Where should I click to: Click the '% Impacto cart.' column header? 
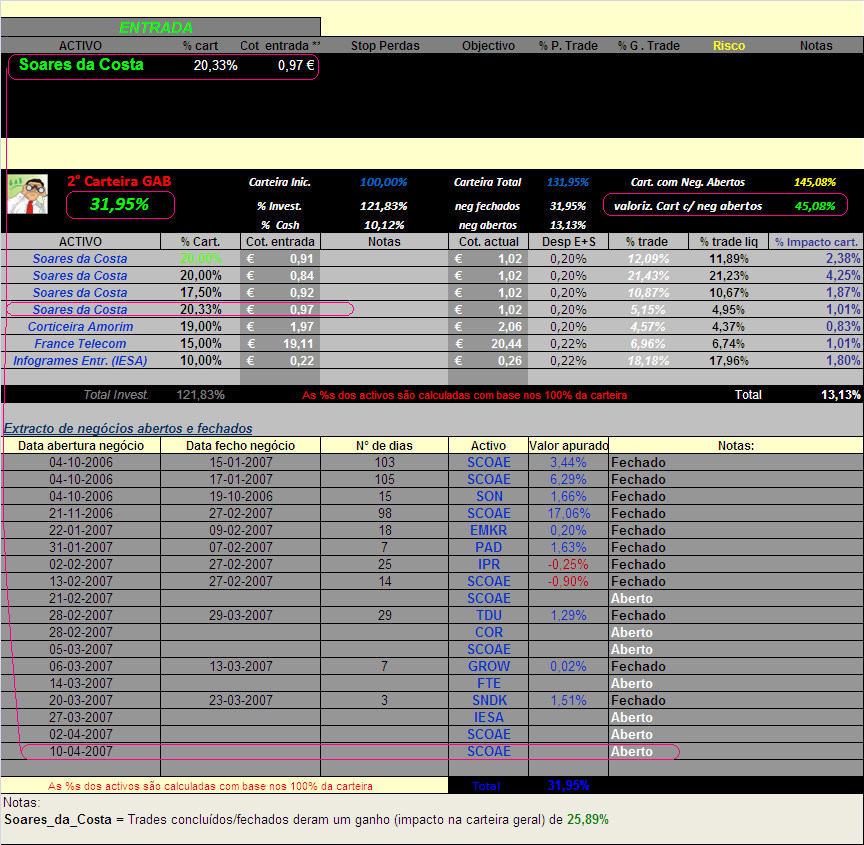(816, 242)
